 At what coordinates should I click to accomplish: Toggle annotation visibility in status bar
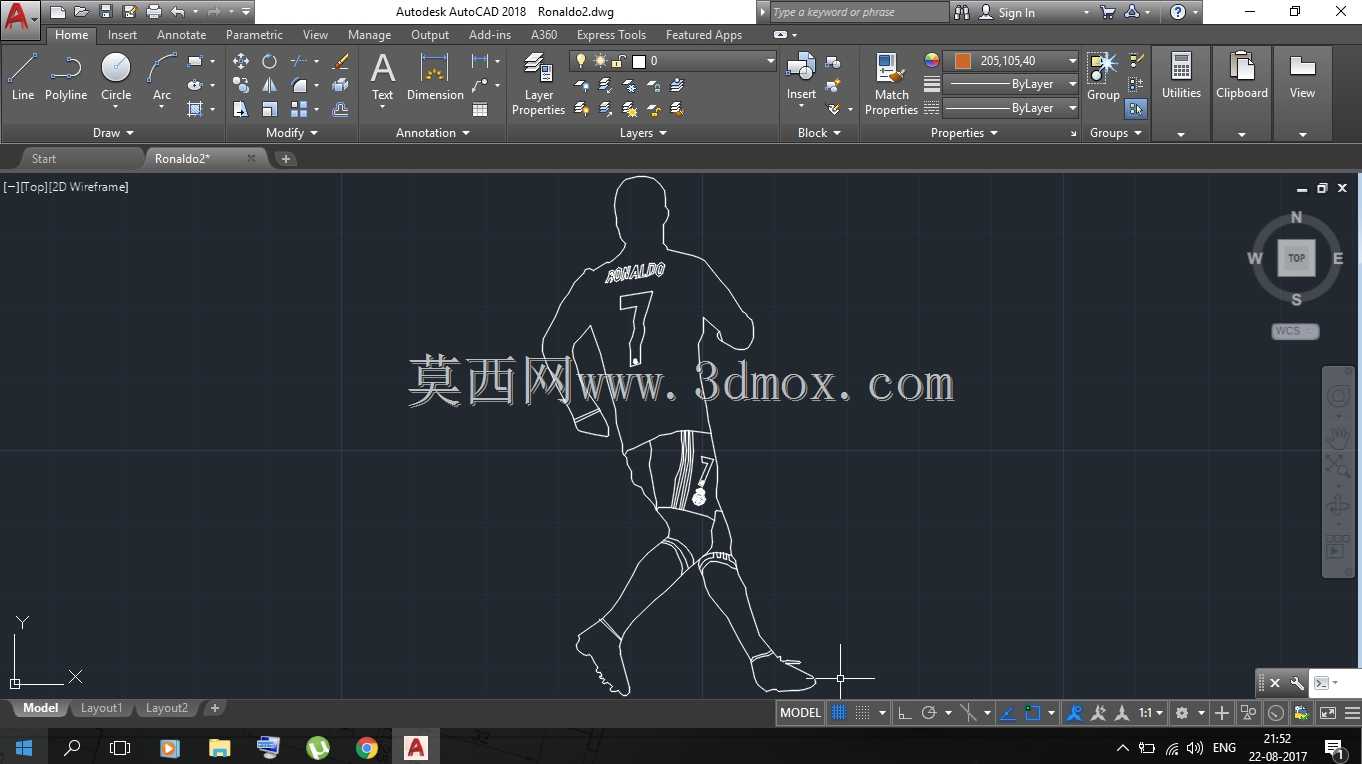coord(1075,713)
